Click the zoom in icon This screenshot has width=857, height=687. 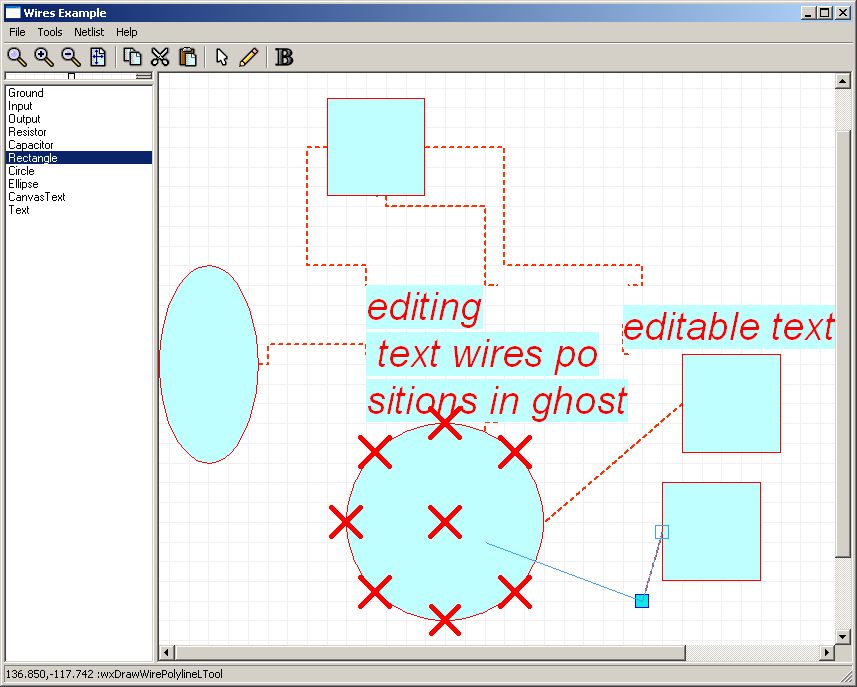[x=44, y=57]
